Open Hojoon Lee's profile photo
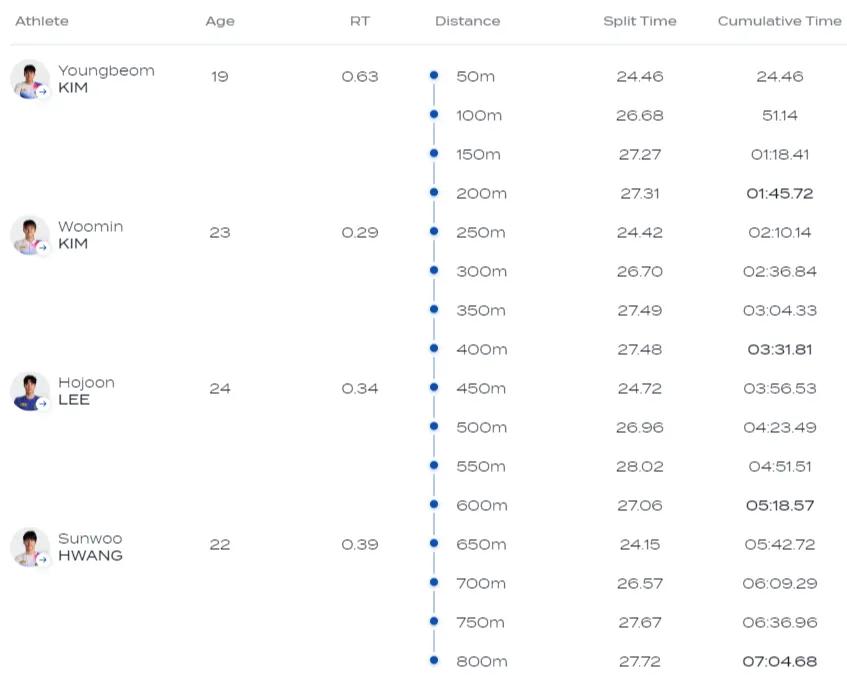This screenshot has width=847, height=678. (x=30, y=391)
